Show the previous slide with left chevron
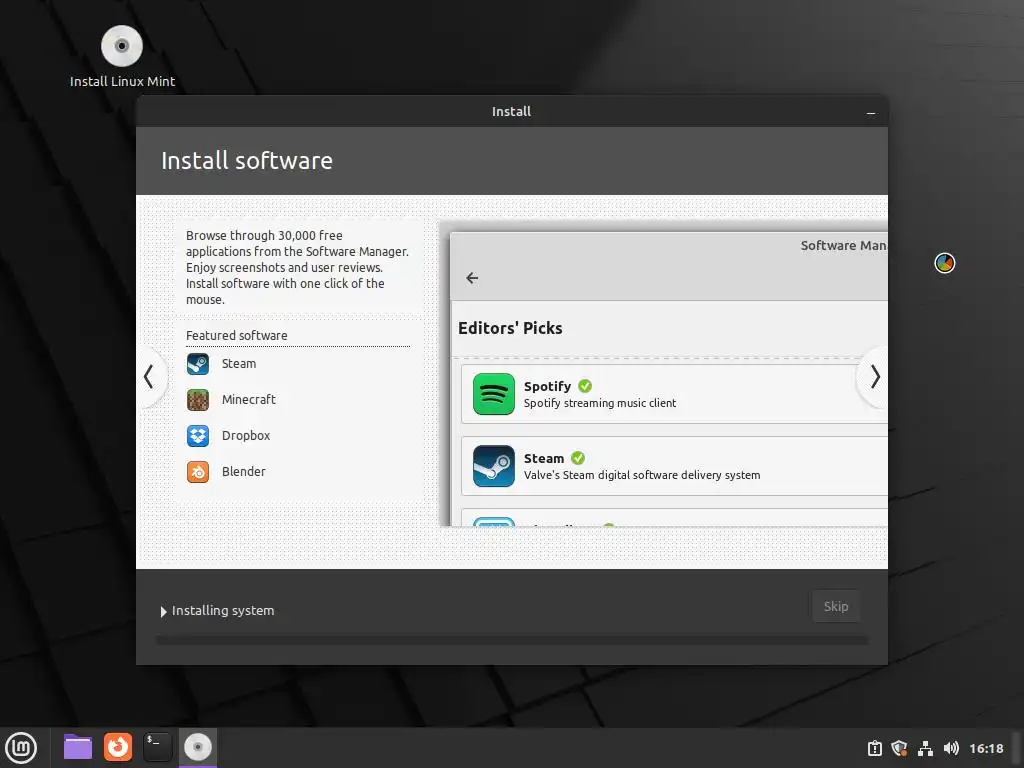This screenshot has width=1024, height=768. [149, 377]
